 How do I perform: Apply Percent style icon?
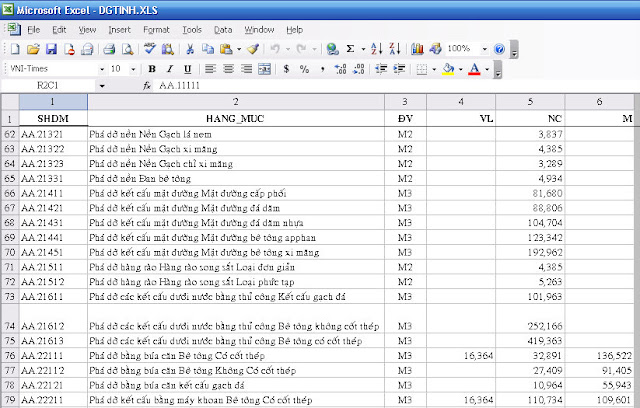click(x=304, y=69)
